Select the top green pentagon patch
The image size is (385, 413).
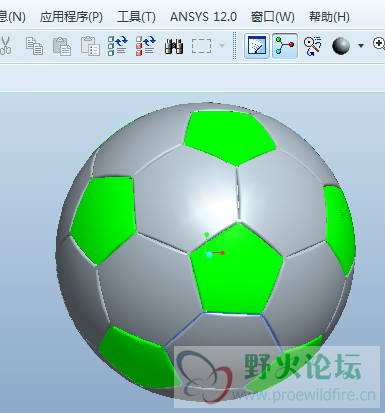230,137
